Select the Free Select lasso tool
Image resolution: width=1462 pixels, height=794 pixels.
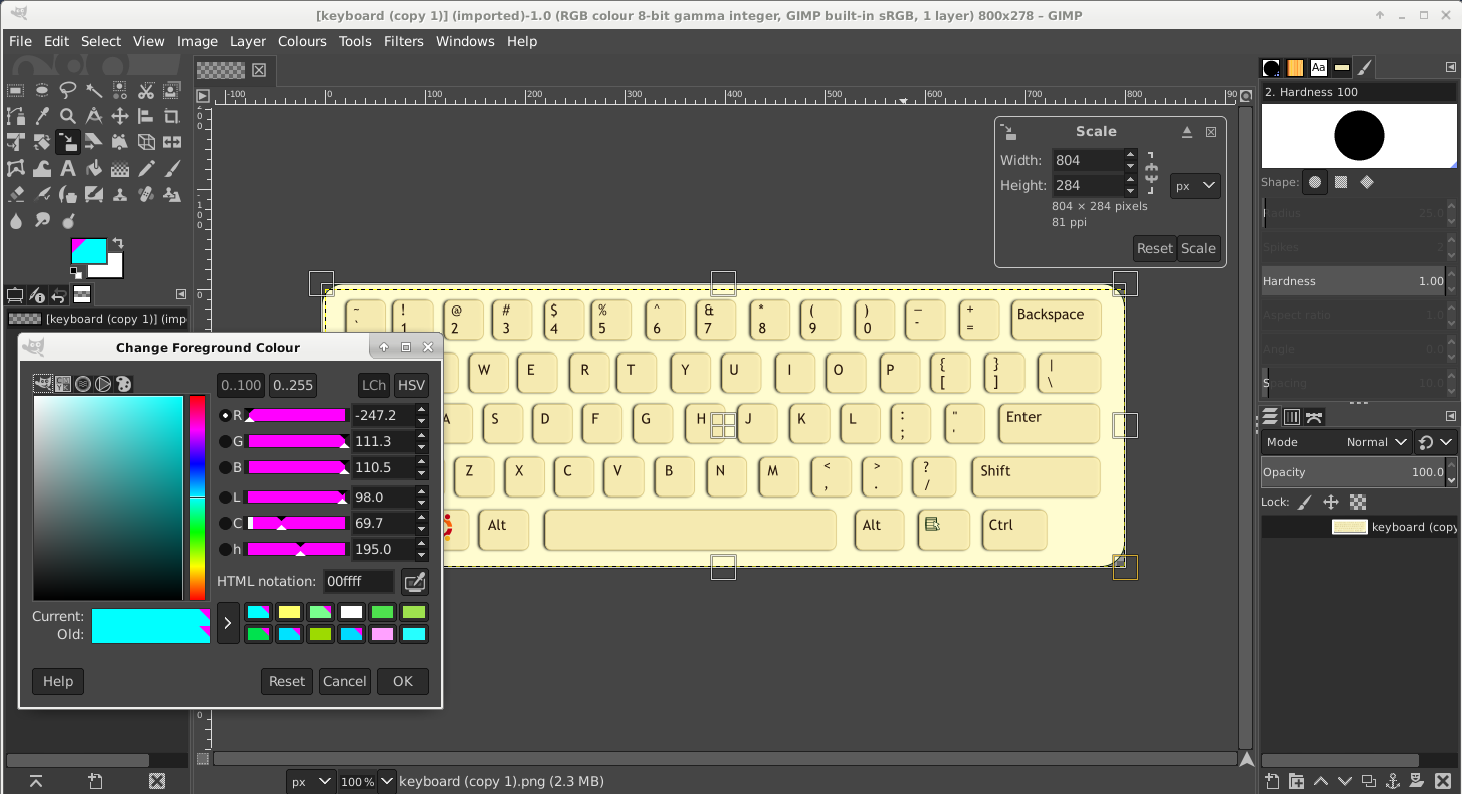point(67,91)
